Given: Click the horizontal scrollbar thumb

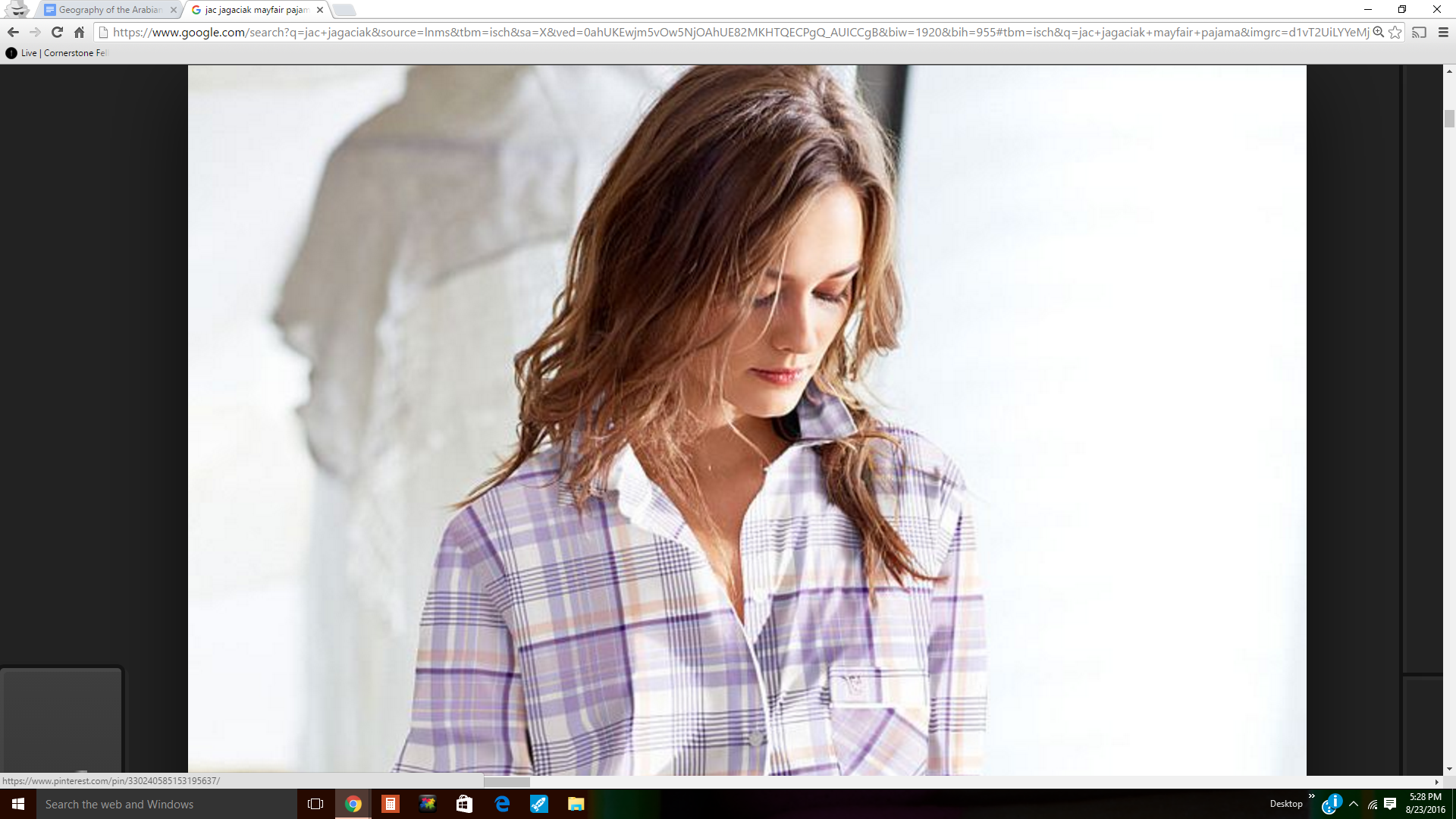Looking at the screenshot, I should point(507,782).
